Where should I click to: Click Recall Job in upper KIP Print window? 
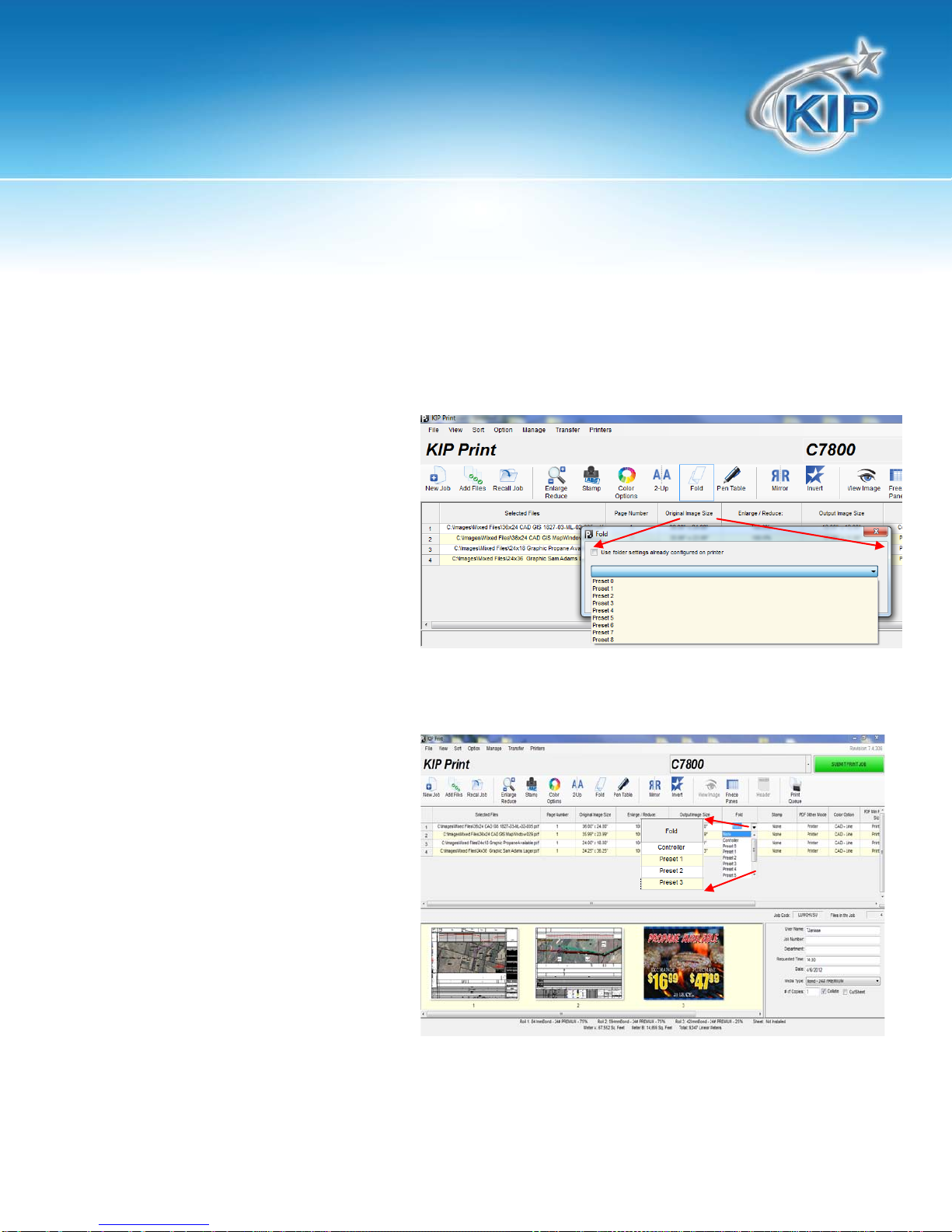coord(507,480)
